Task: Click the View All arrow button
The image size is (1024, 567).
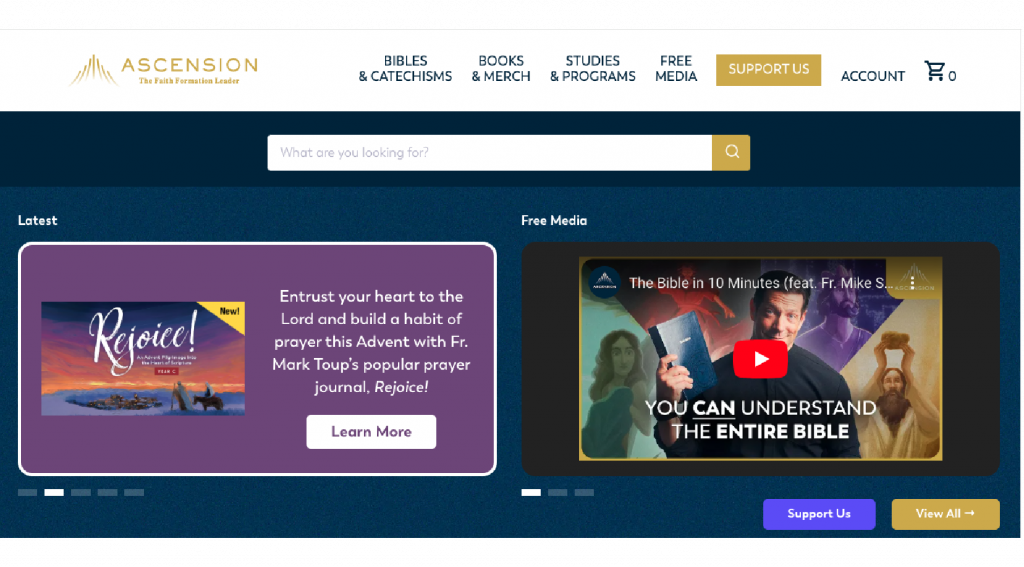Action: tap(945, 514)
